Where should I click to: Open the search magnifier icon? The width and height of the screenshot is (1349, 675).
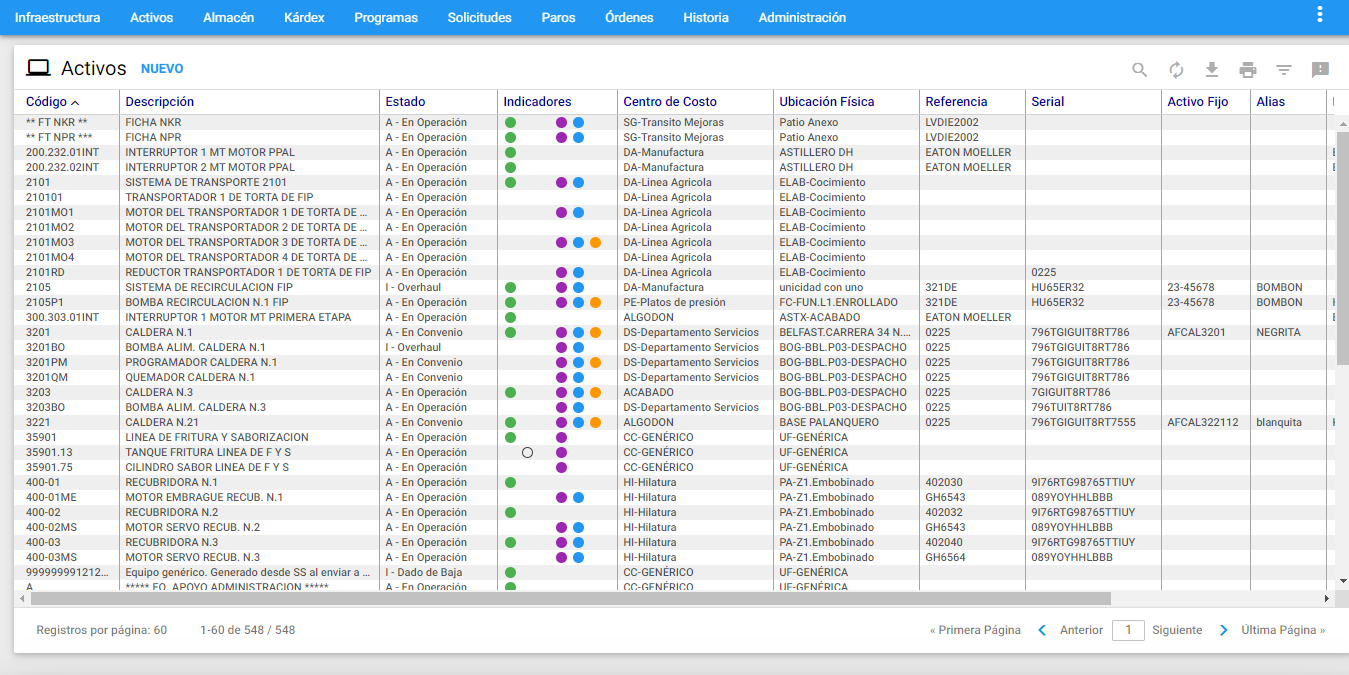point(1139,70)
